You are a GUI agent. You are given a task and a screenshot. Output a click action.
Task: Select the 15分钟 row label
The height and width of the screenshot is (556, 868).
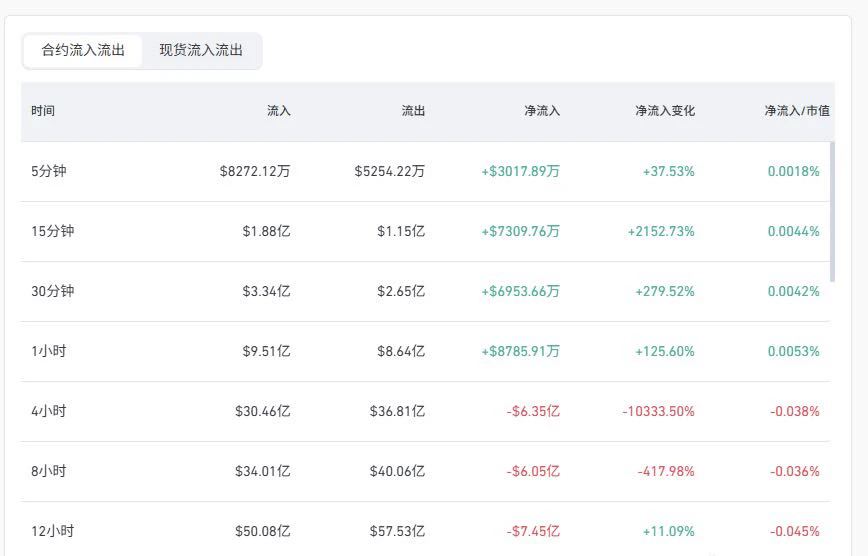[53, 231]
